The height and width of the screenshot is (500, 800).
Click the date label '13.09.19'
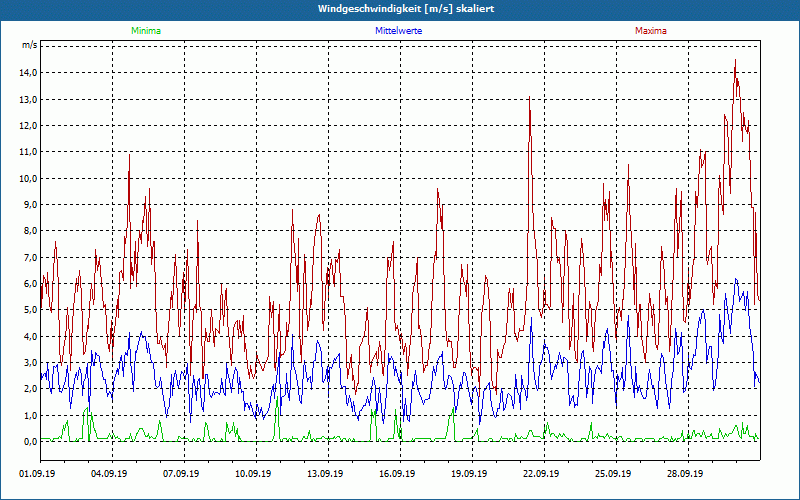[325, 473]
